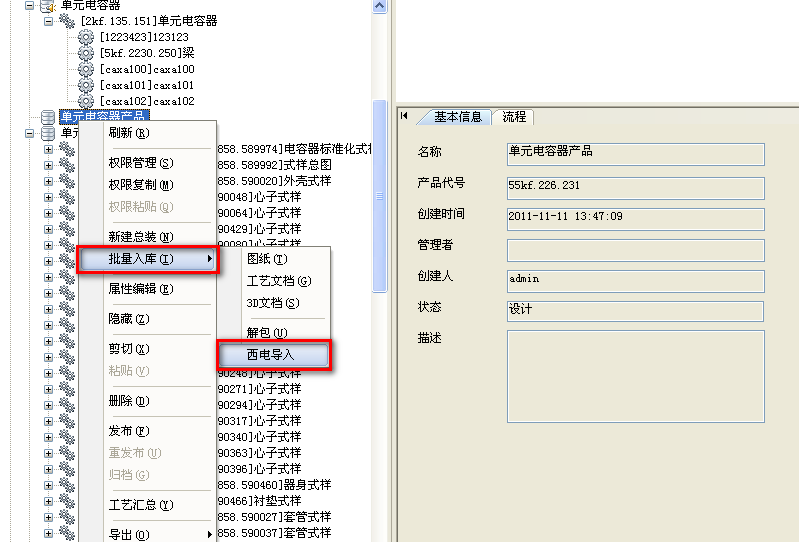Choose 工艺文档 from batch import submenu
This screenshot has width=799, height=542.
click(x=279, y=281)
